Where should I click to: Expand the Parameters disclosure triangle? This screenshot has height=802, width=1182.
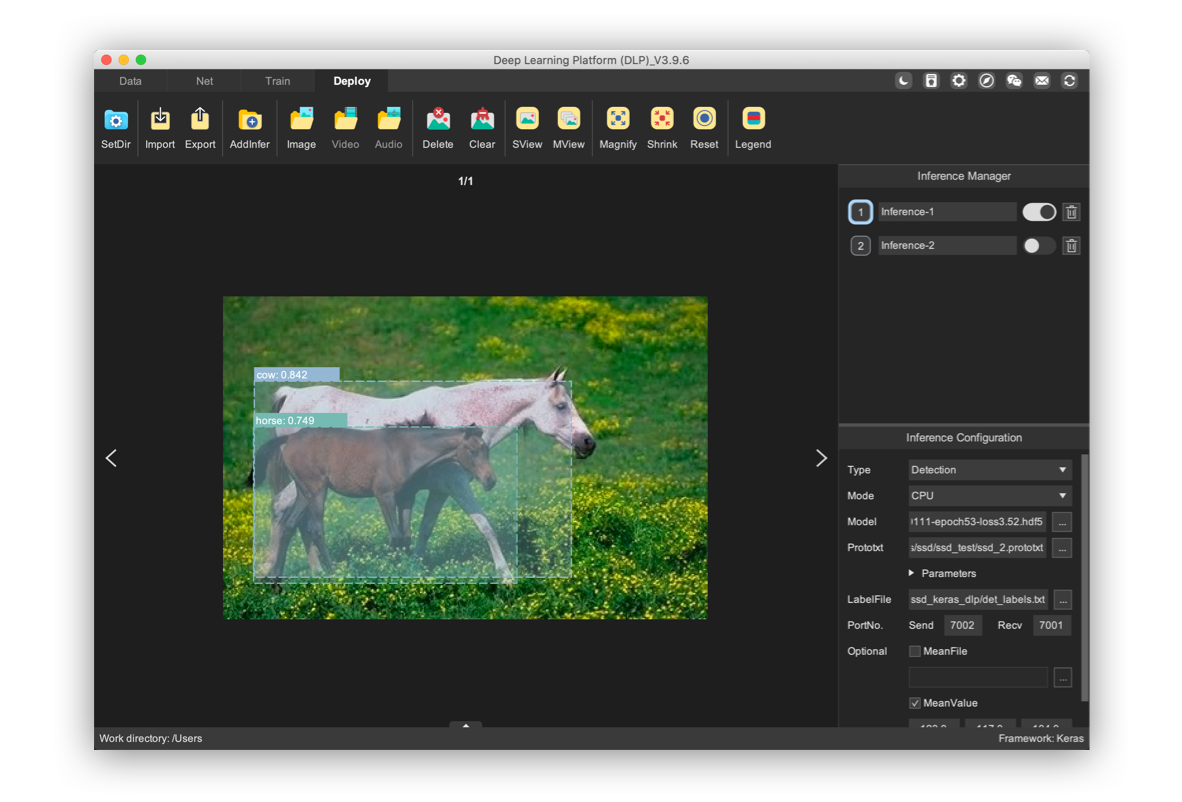coord(911,573)
